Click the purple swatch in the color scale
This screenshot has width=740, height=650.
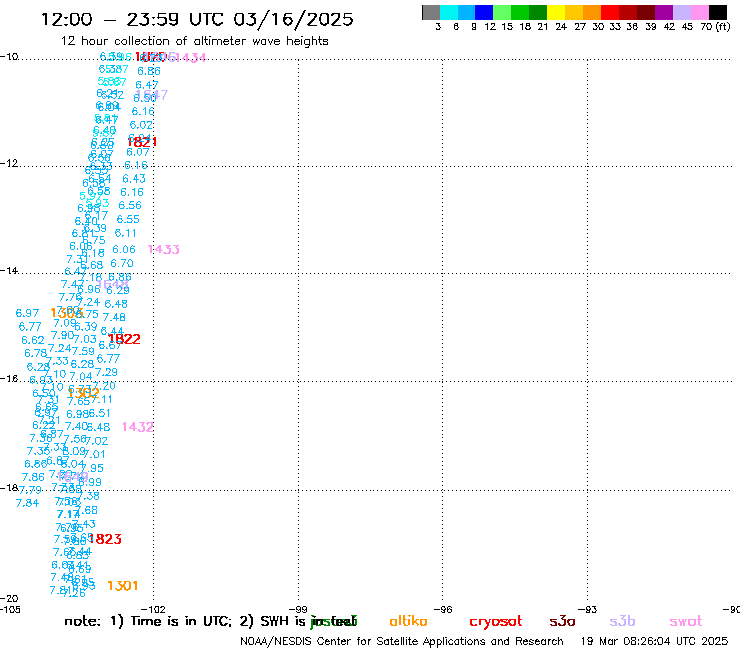tap(664, 12)
